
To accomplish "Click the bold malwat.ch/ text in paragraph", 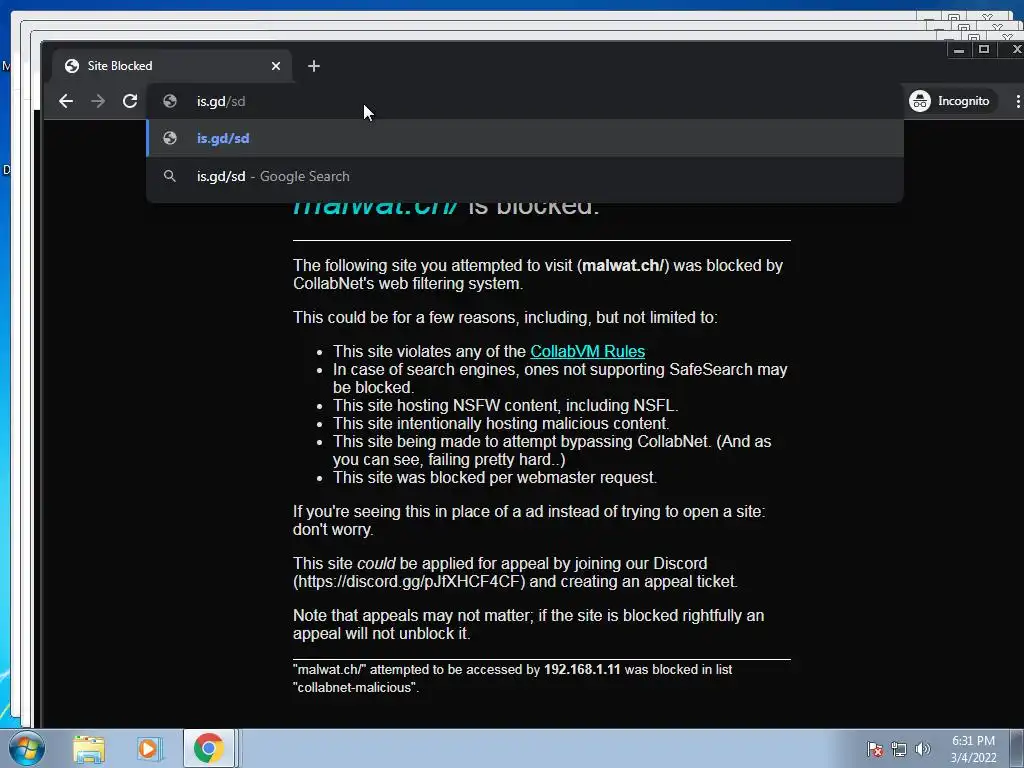I will [x=622, y=265].
